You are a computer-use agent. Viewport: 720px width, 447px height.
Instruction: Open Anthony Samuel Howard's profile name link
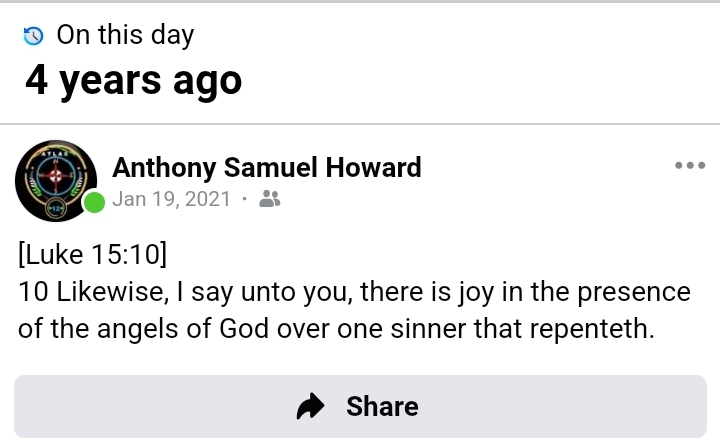pyautogui.click(x=267, y=167)
